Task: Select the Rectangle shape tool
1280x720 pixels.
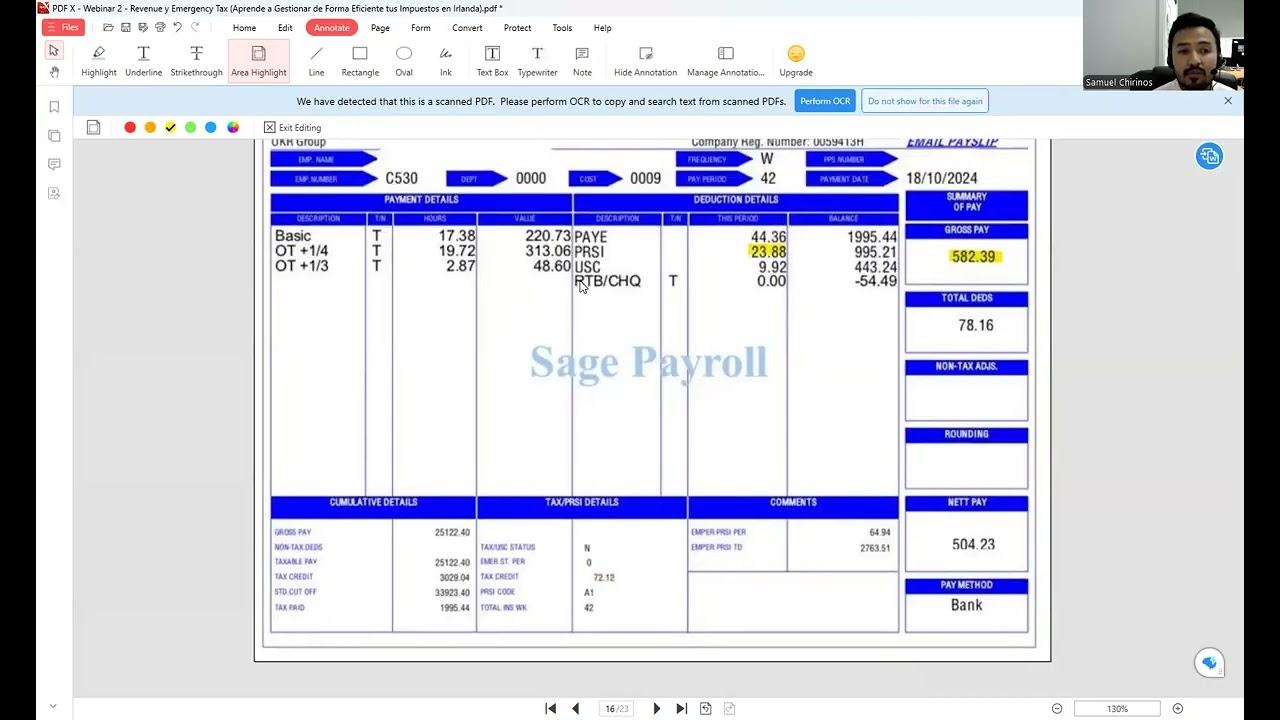Action: tap(360, 61)
